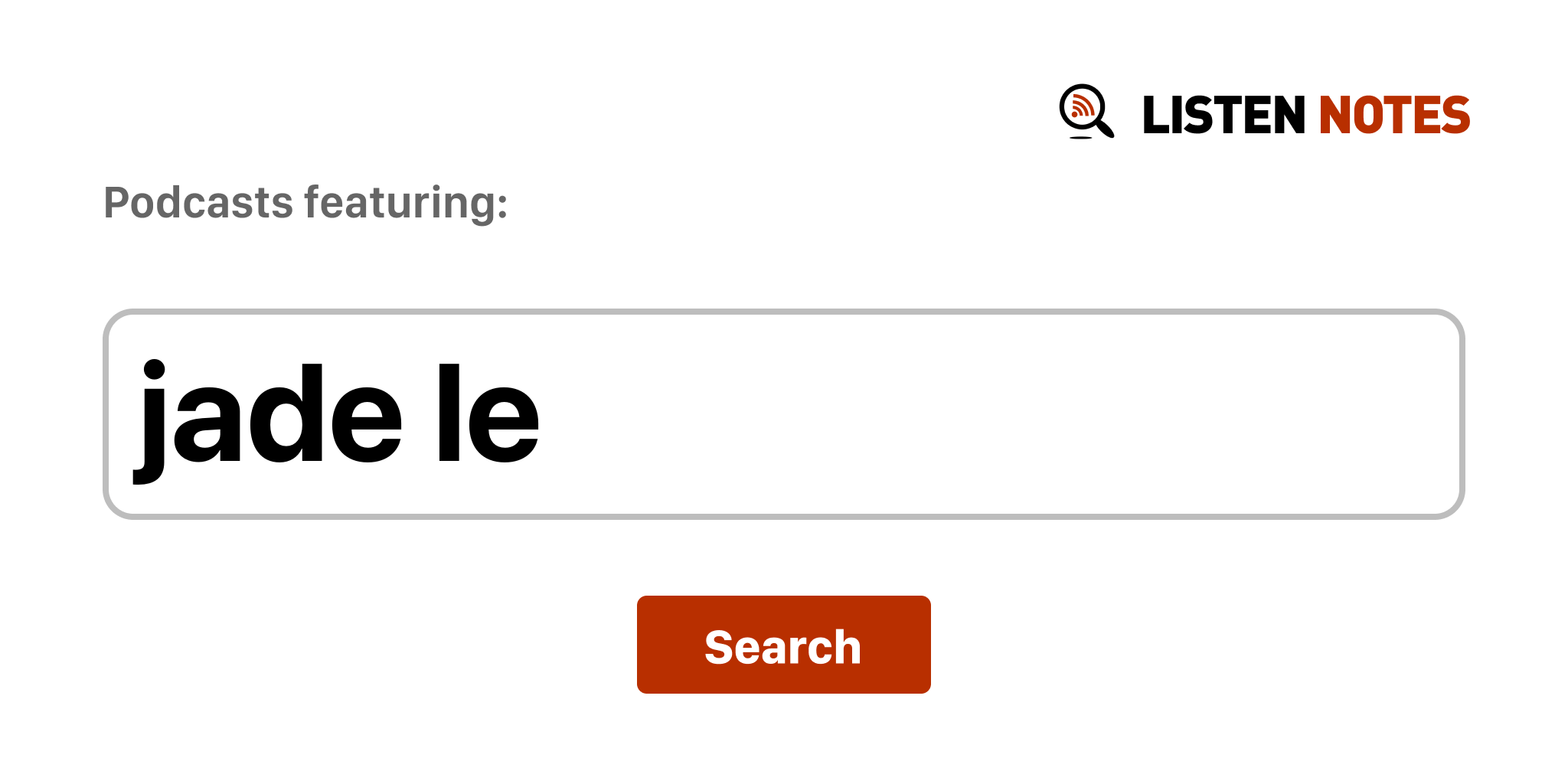Viewport: 1568px width, 784px height.
Task: Click the magnifying glass handle in the logo
Action: [1105, 128]
